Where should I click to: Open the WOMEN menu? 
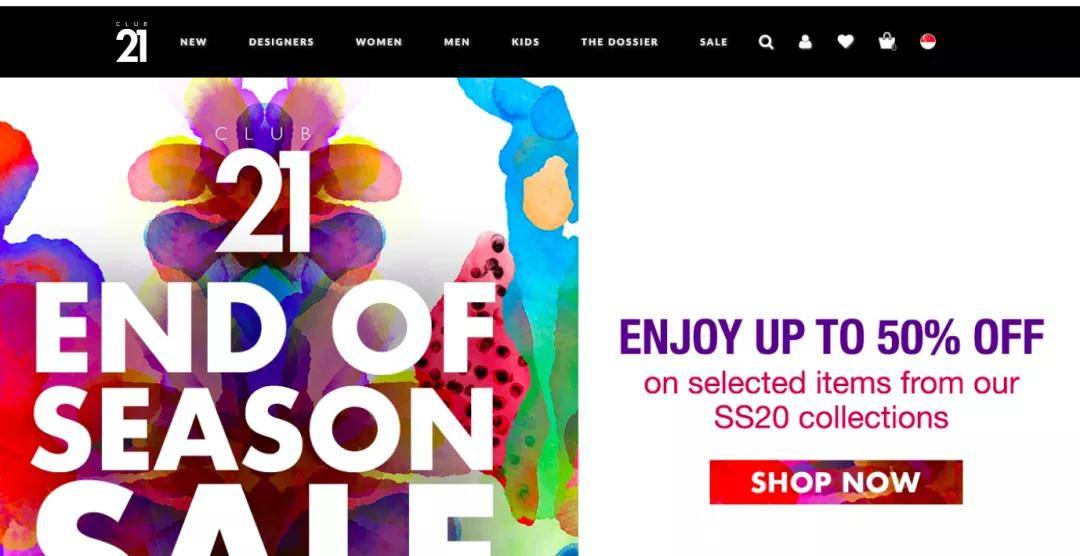379,42
